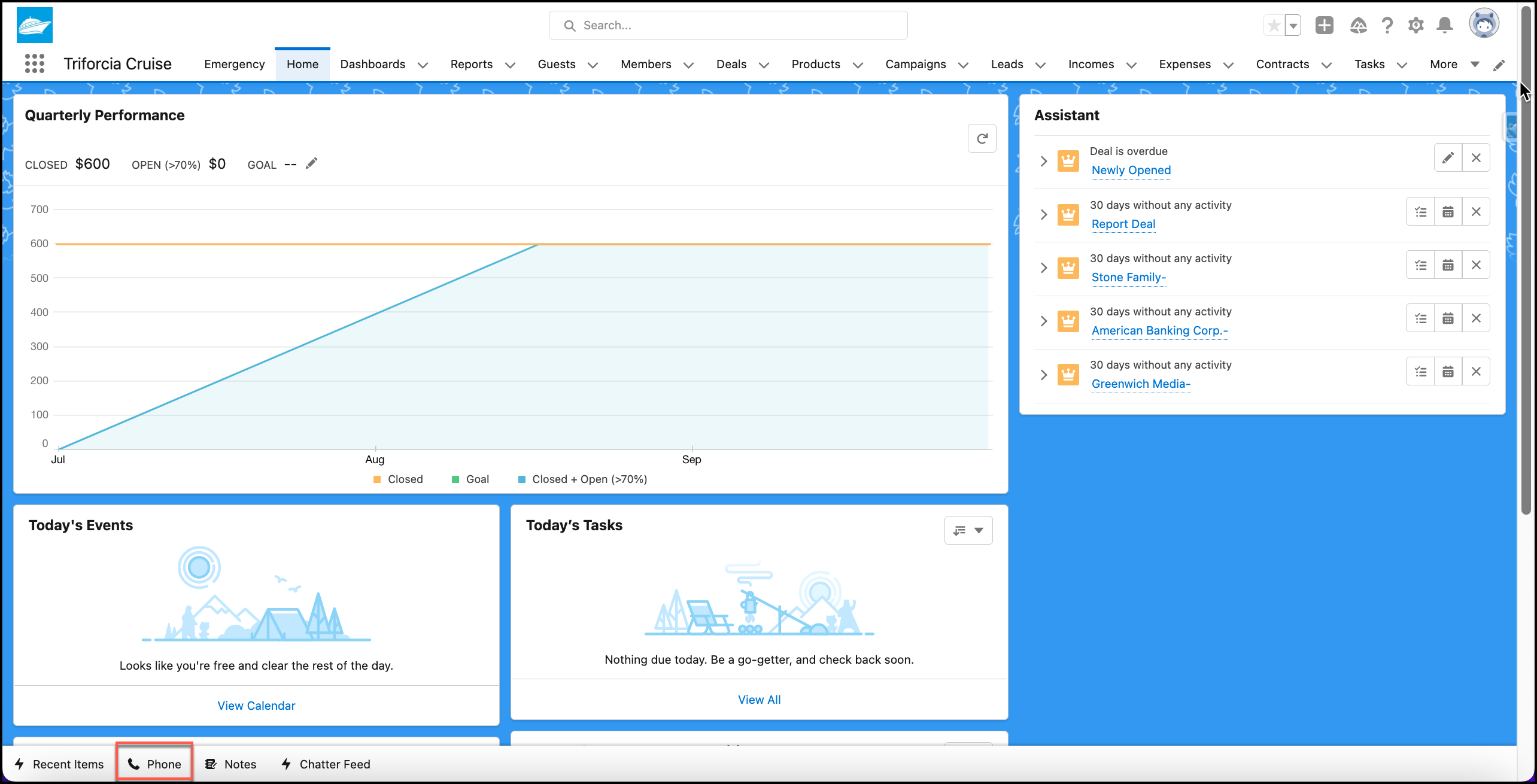Open the Leads tab dropdown chevron
The width and height of the screenshot is (1537, 784).
[1040, 65]
